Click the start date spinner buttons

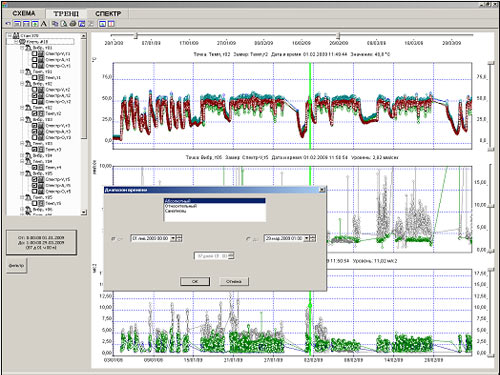click(x=179, y=238)
